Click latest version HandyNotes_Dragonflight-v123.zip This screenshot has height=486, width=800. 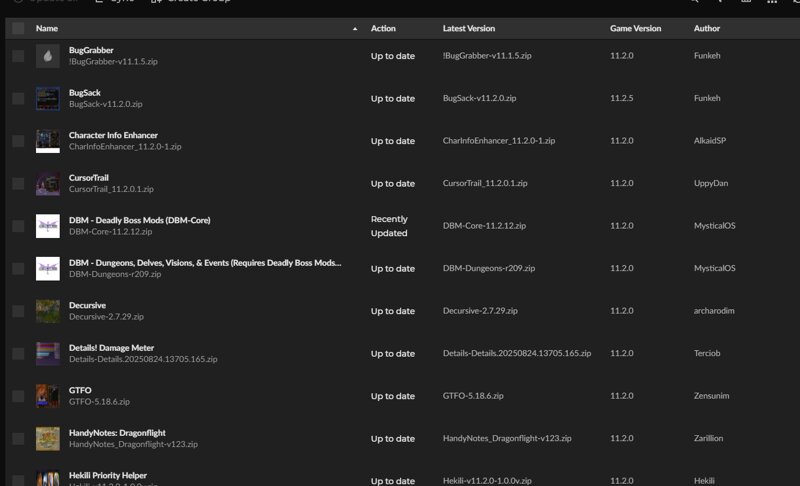coord(507,438)
